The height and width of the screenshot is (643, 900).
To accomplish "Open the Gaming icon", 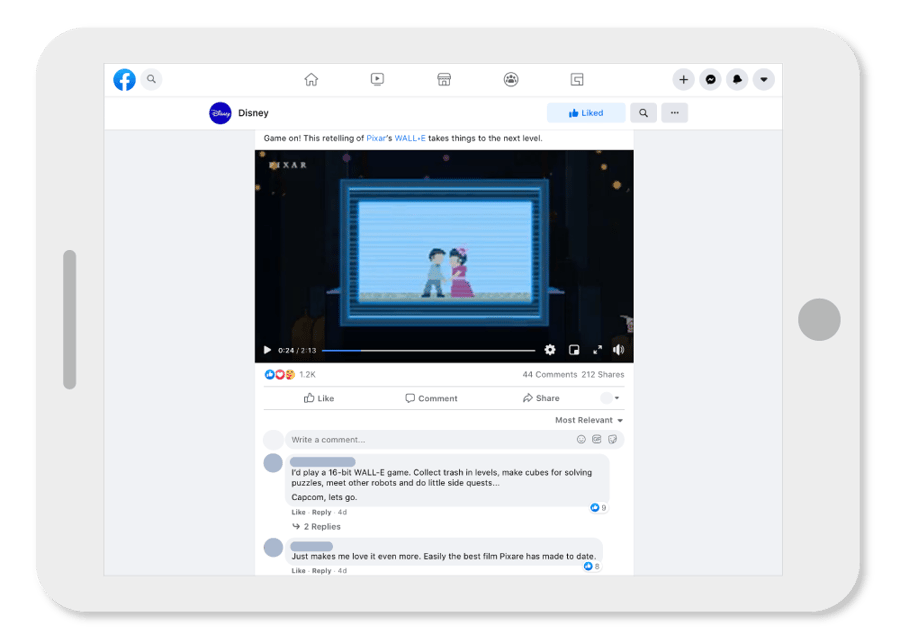I will (576, 79).
